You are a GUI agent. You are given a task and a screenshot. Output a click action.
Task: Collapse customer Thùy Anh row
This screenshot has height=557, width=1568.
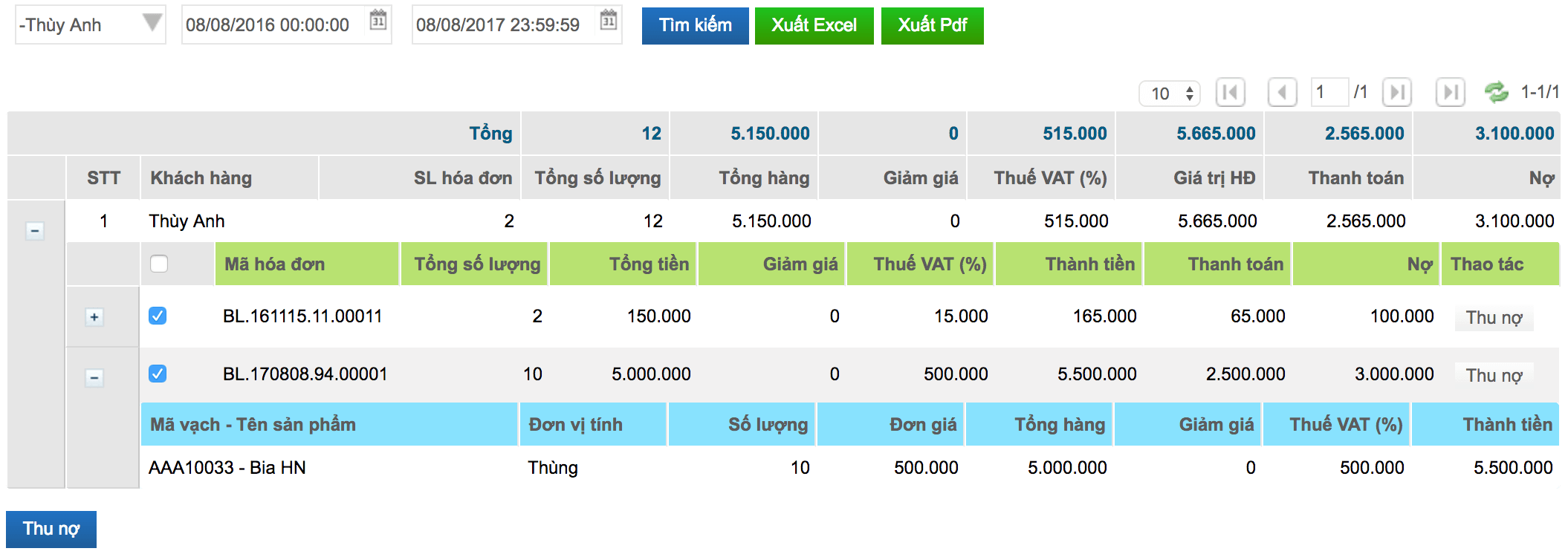pyautogui.click(x=34, y=231)
